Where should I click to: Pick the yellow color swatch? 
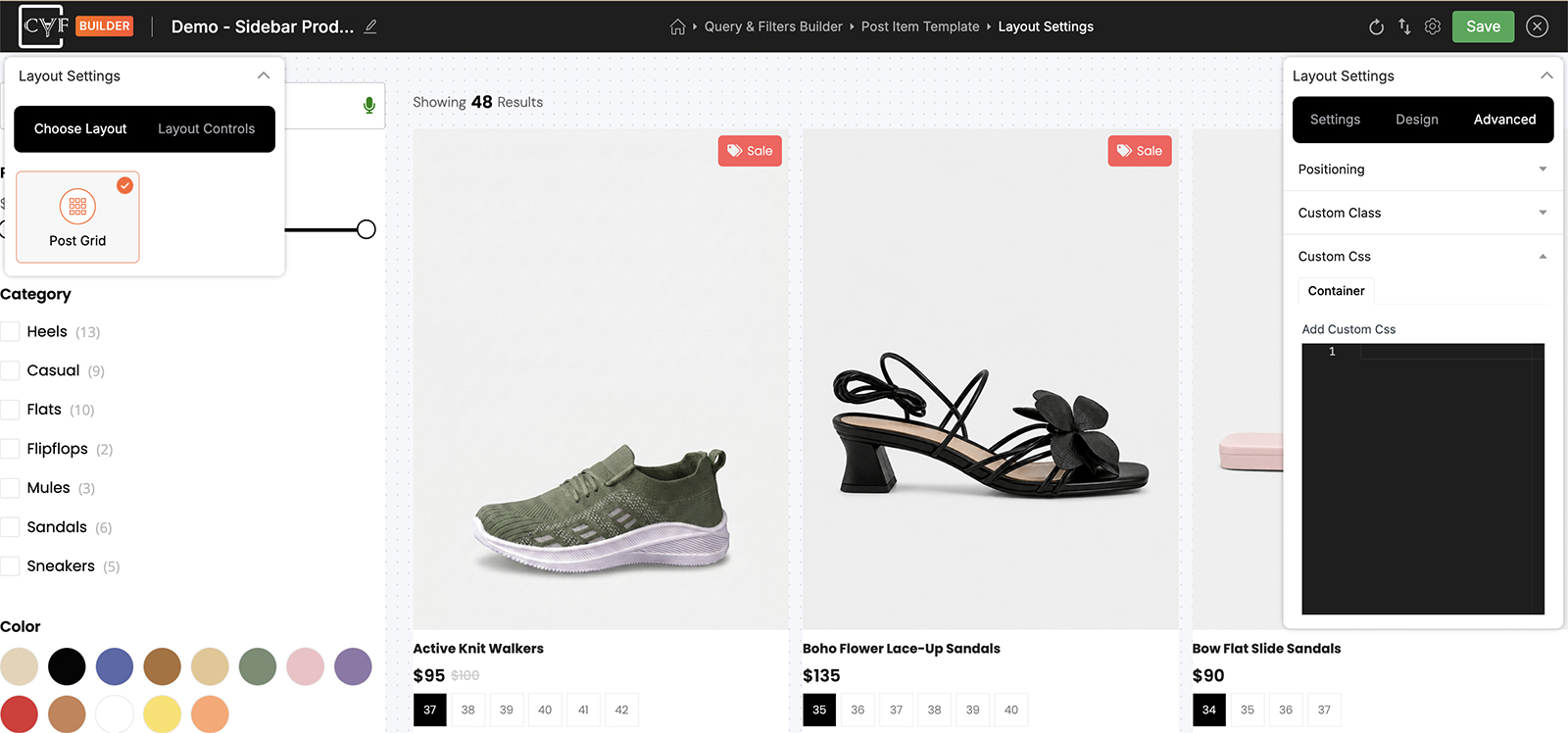[163, 714]
